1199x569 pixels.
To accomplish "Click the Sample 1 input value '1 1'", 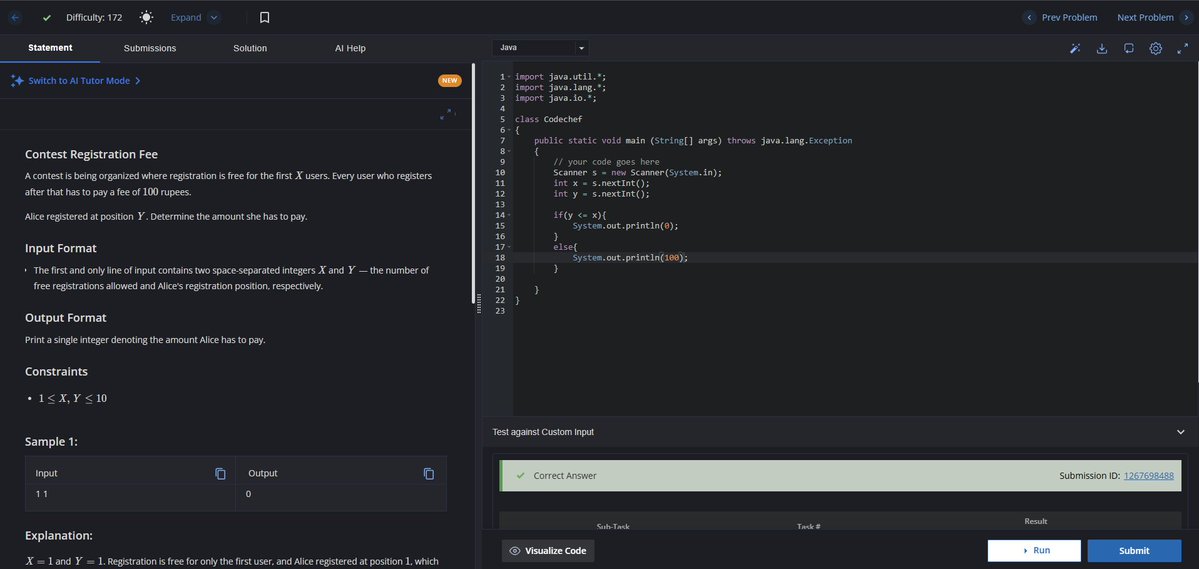I will click(x=41, y=494).
